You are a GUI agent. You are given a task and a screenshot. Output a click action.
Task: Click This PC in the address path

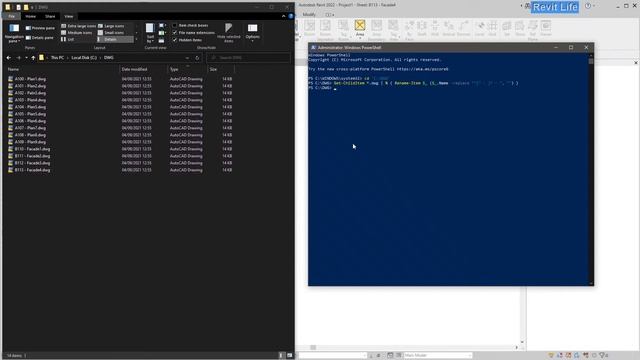57,58
